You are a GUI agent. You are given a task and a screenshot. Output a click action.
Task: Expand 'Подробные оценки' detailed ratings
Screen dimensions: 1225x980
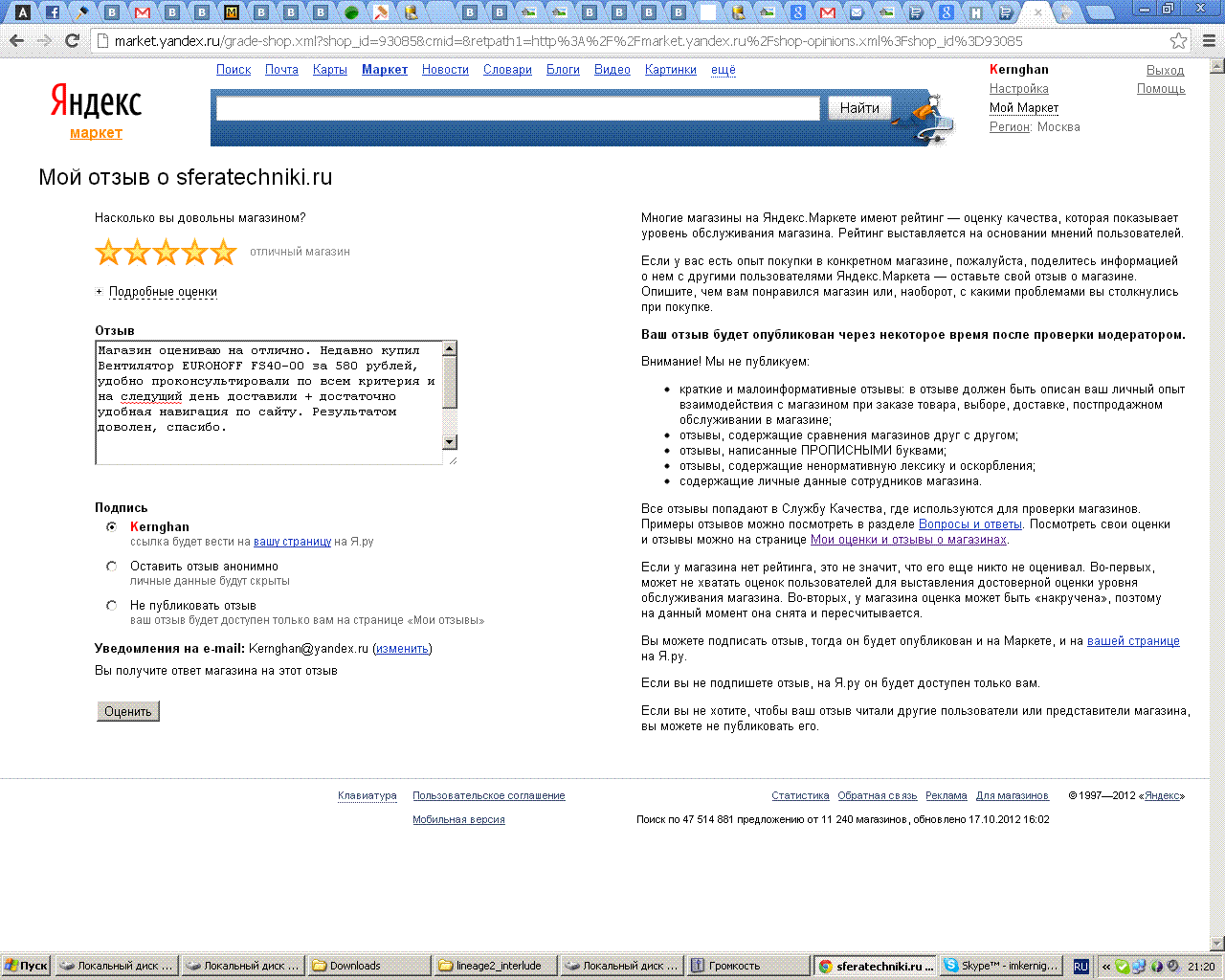click(163, 292)
